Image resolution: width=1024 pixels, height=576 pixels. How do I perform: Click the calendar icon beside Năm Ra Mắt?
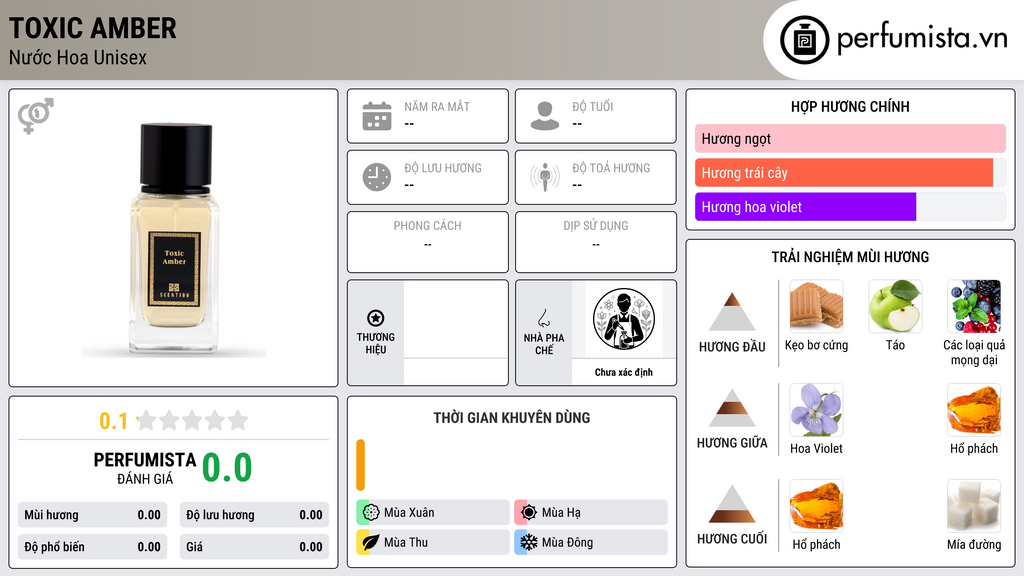[x=377, y=116]
